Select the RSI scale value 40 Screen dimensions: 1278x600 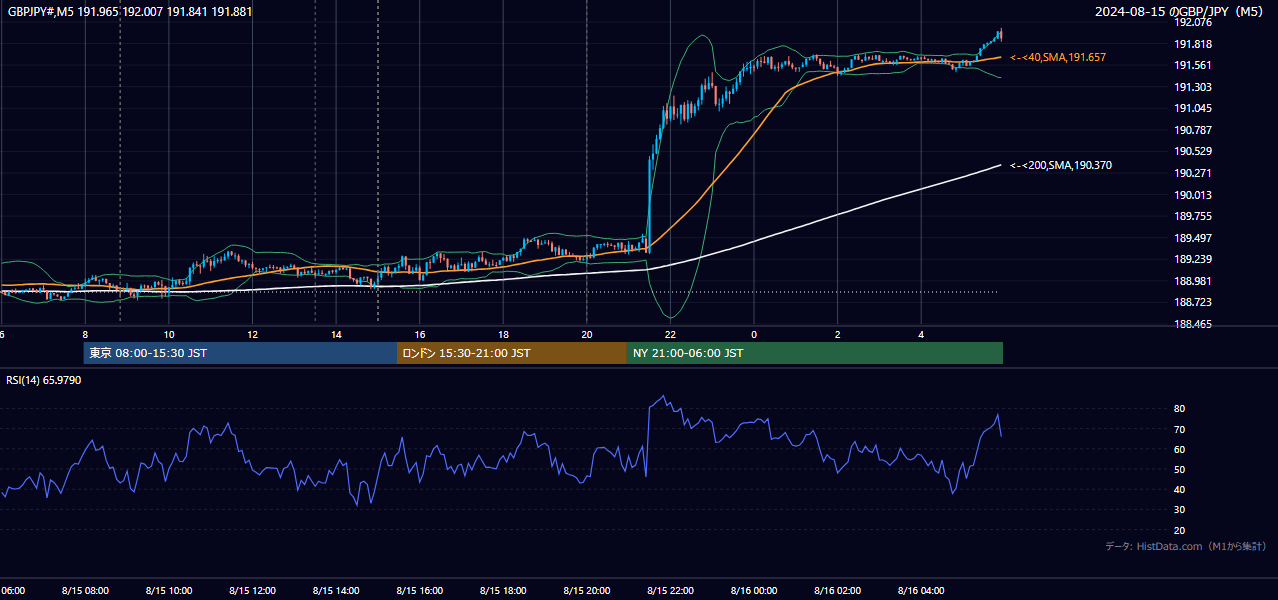[1180, 489]
